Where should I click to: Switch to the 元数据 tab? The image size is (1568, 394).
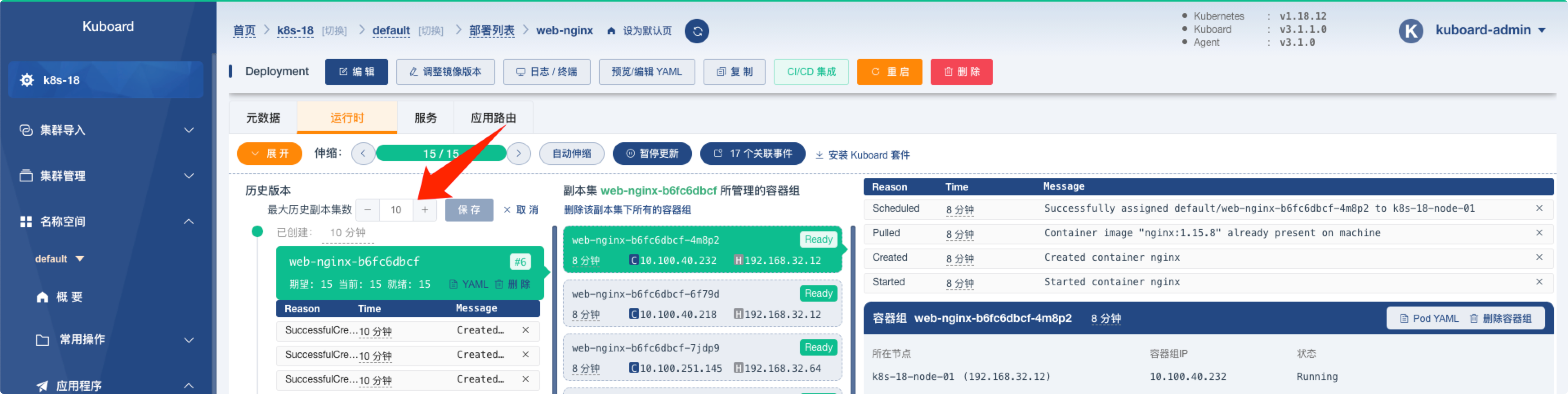pos(263,118)
